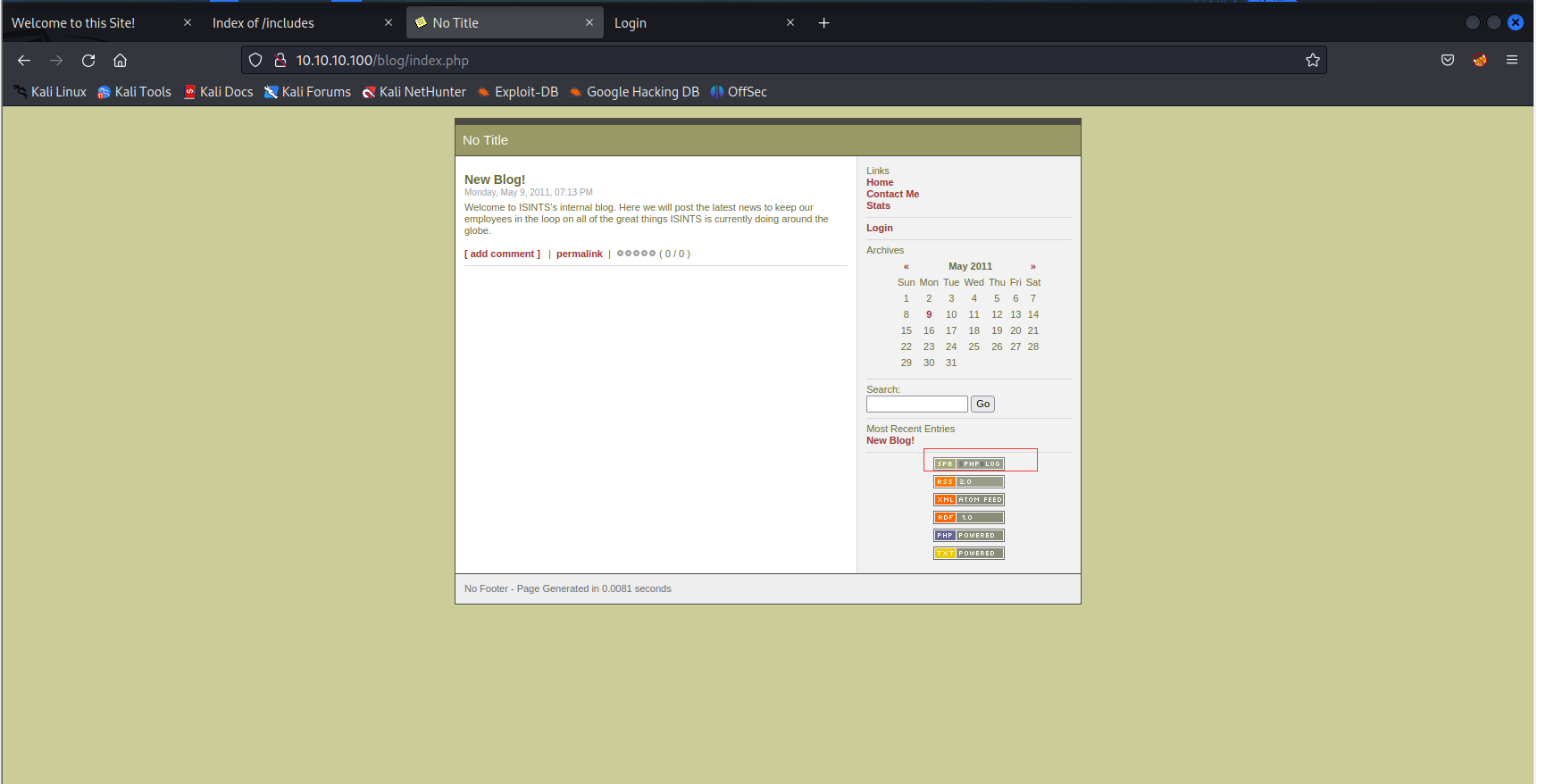Open the Kali Linux bookmark

pos(50,92)
